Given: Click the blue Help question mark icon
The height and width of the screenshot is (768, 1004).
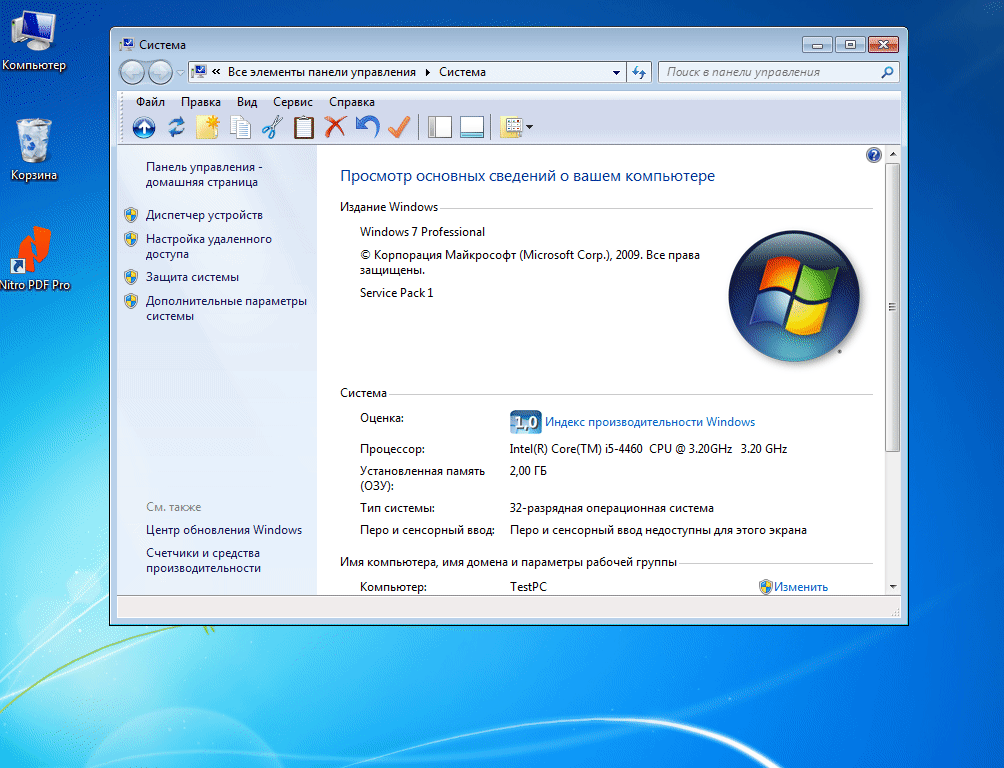Looking at the screenshot, I should point(873,155).
